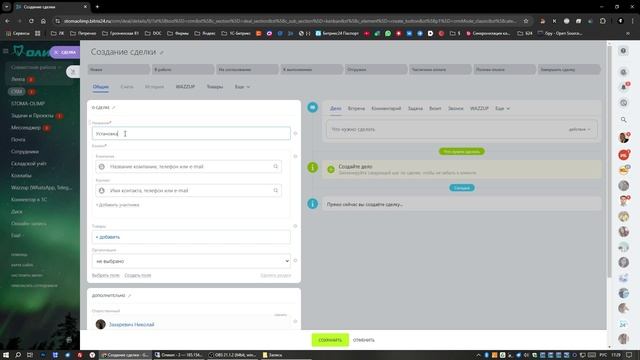640x360 pixels.
Task: Click gear icon beside Товары field
Action: click(295, 226)
